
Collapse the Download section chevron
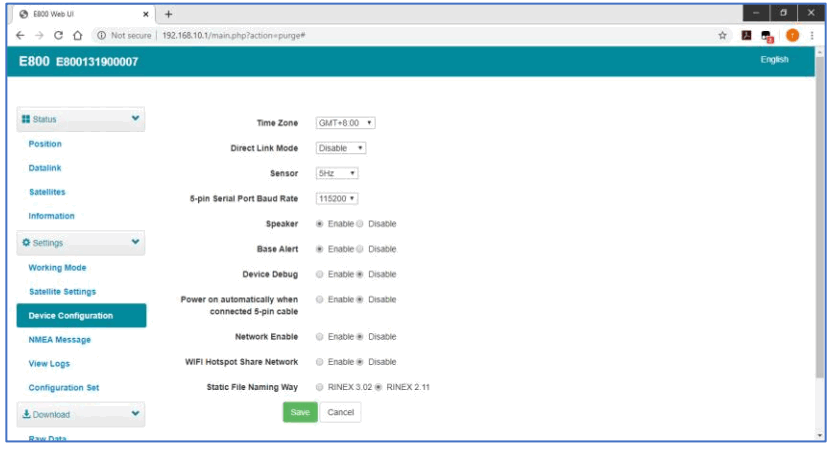click(x=135, y=413)
